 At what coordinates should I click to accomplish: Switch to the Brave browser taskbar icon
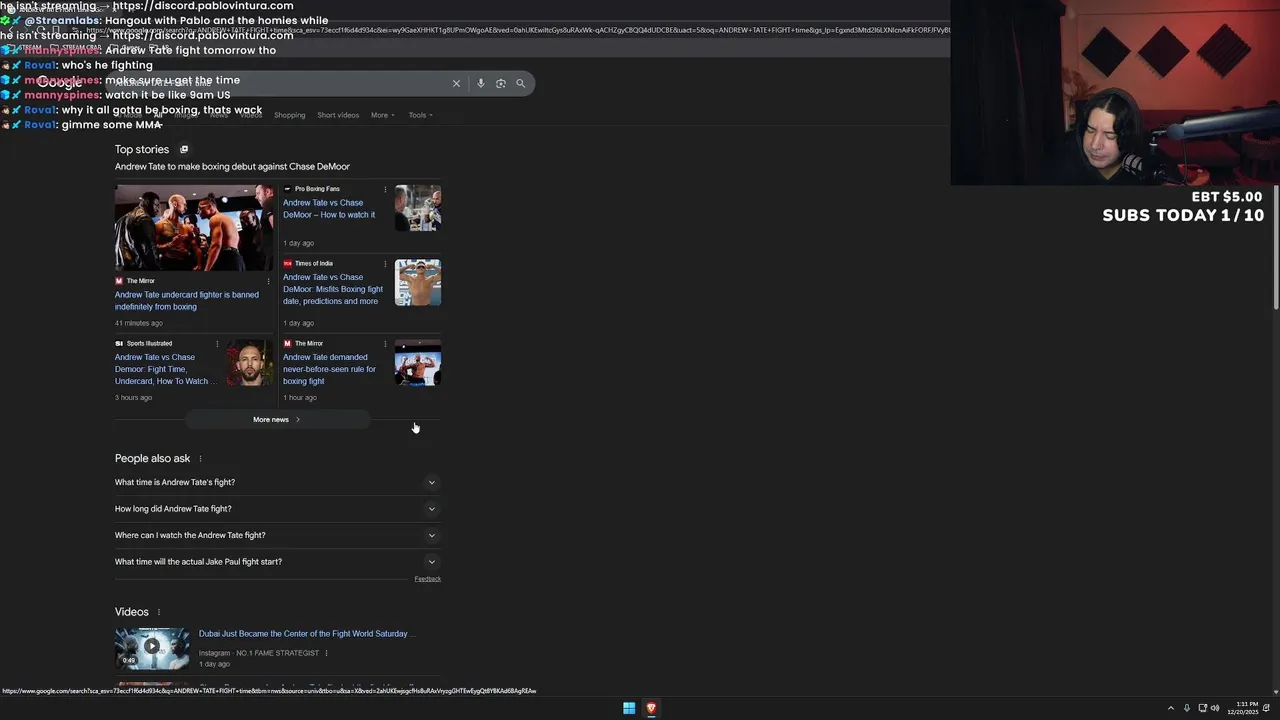[651, 708]
